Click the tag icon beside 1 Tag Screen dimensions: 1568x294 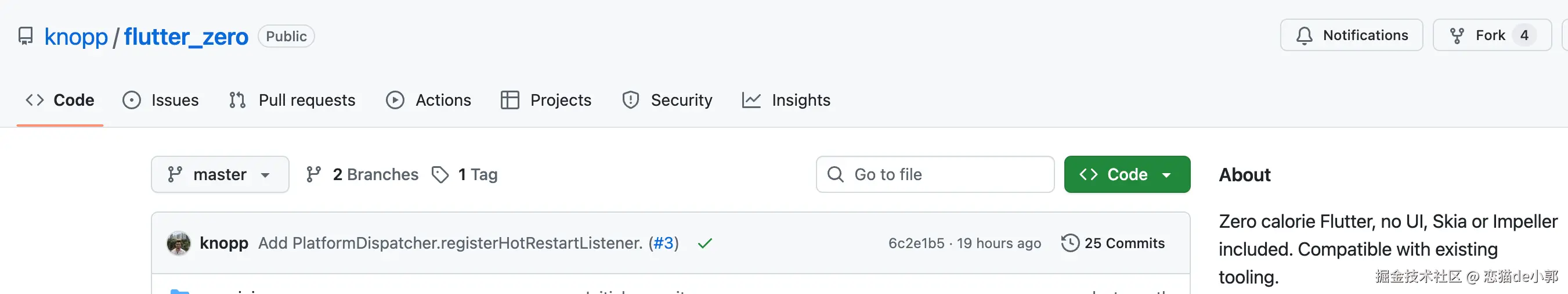tap(440, 175)
